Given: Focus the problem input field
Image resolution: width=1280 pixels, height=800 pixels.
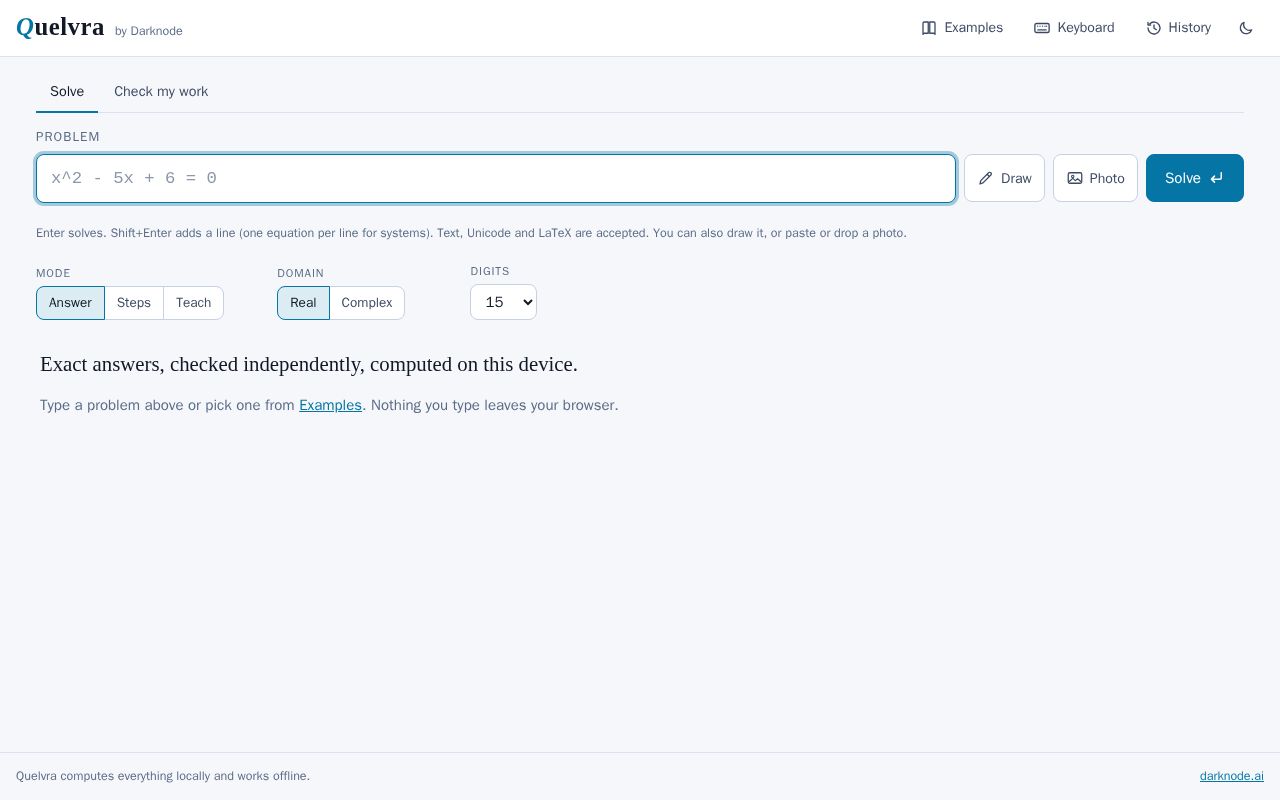Looking at the screenshot, I should (496, 178).
